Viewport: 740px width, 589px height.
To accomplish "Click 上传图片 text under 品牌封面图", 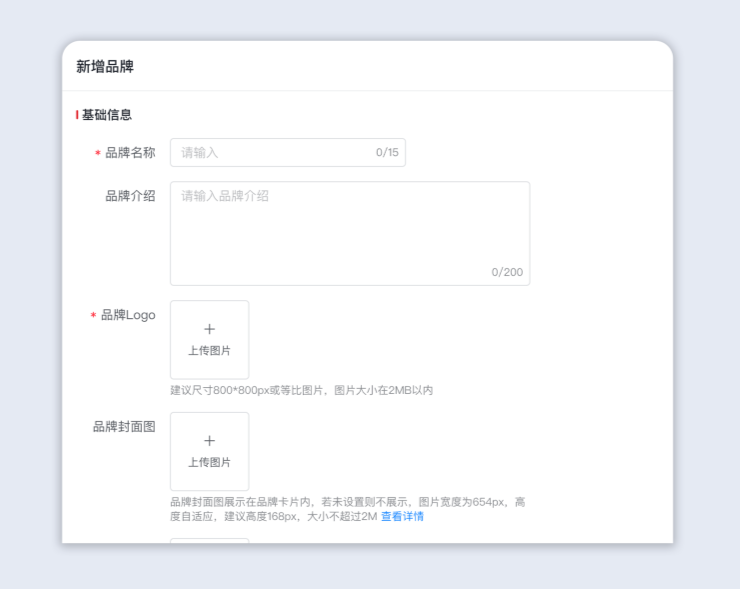I will (x=209, y=463).
